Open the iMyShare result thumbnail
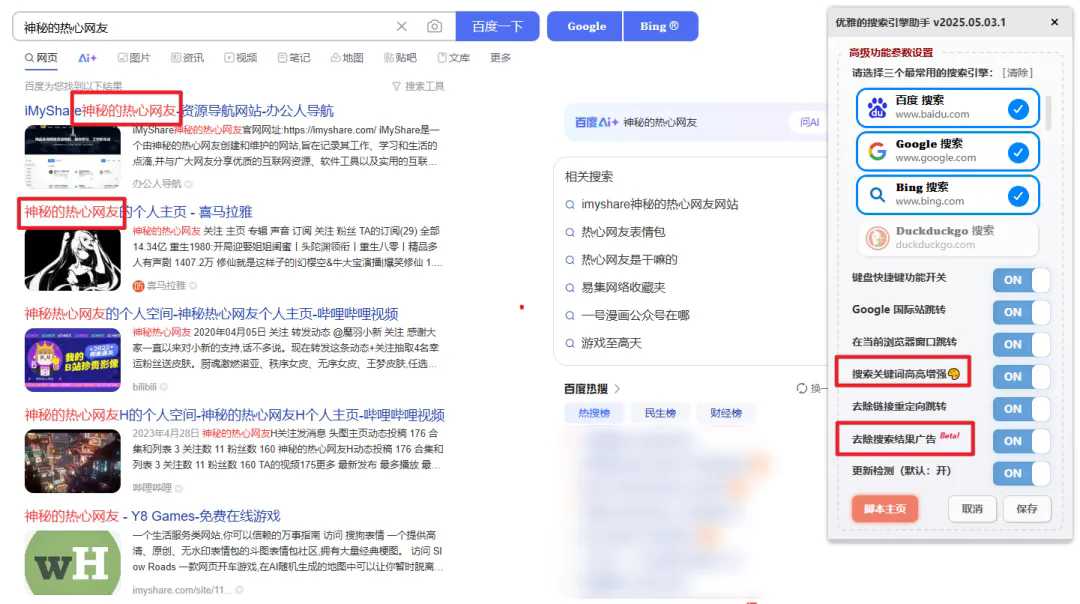 click(x=72, y=157)
